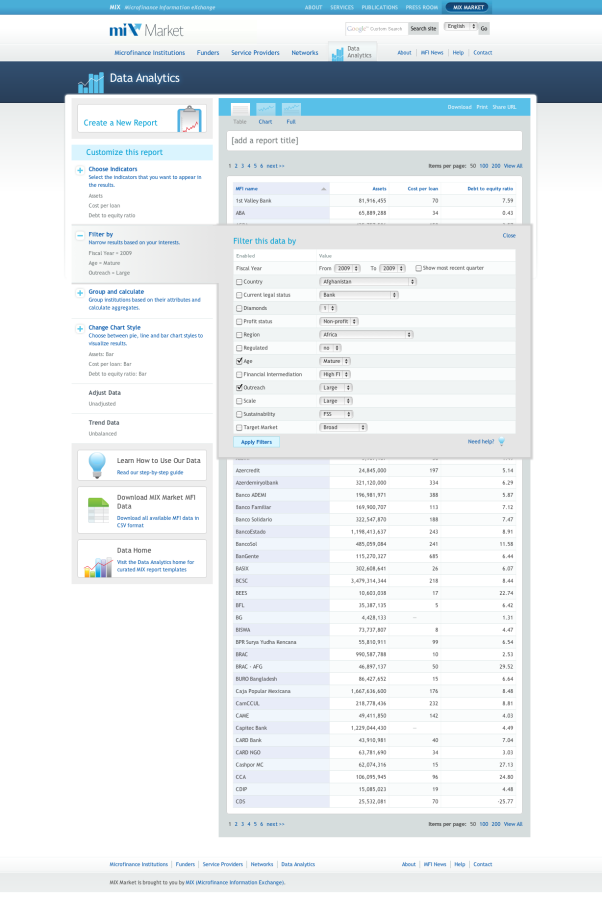Enable the Current legal status checkbox

pyautogui.click(x=239, y=295)
